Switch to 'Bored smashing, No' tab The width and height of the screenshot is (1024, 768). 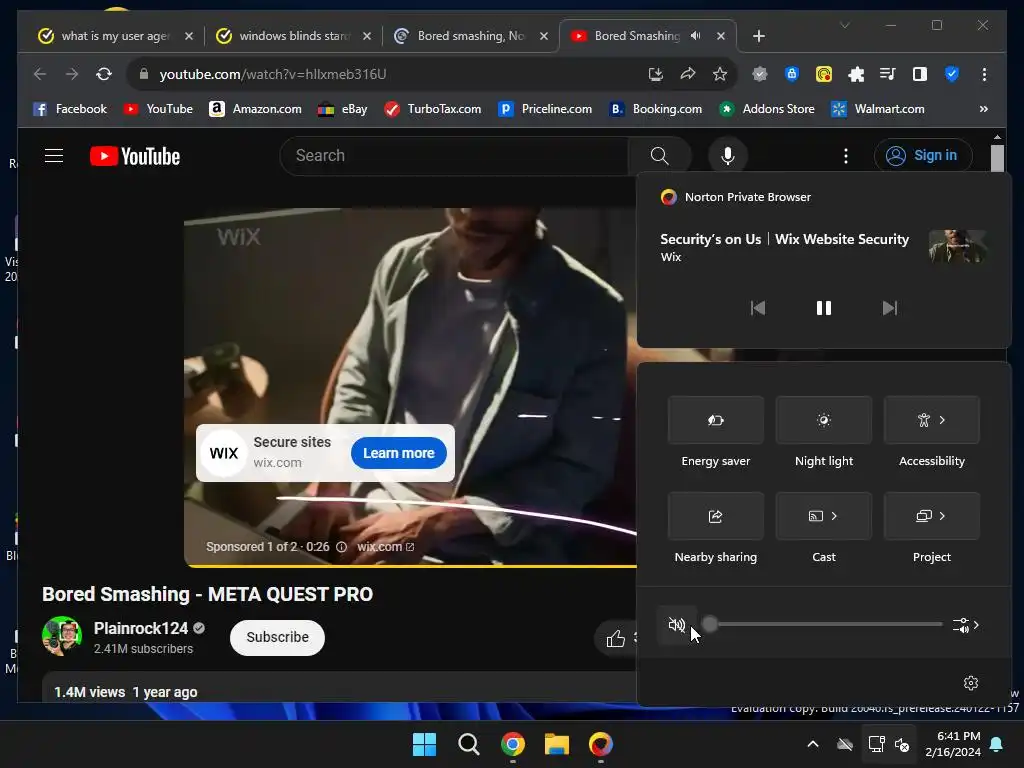(x=470, y=36)
